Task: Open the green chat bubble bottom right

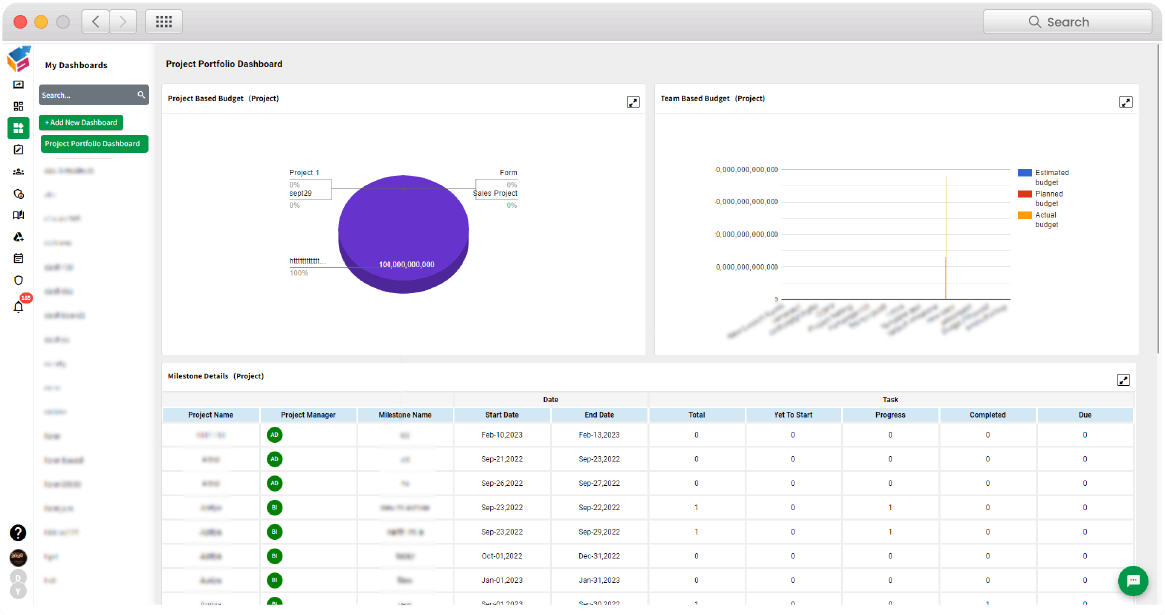Action: [x=1132, y=581]
